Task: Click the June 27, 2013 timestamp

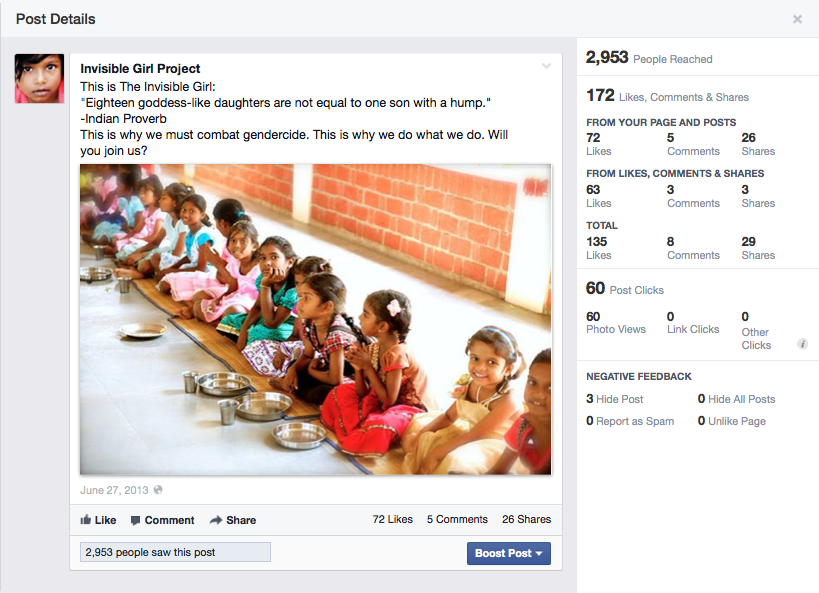Action: 114,490
